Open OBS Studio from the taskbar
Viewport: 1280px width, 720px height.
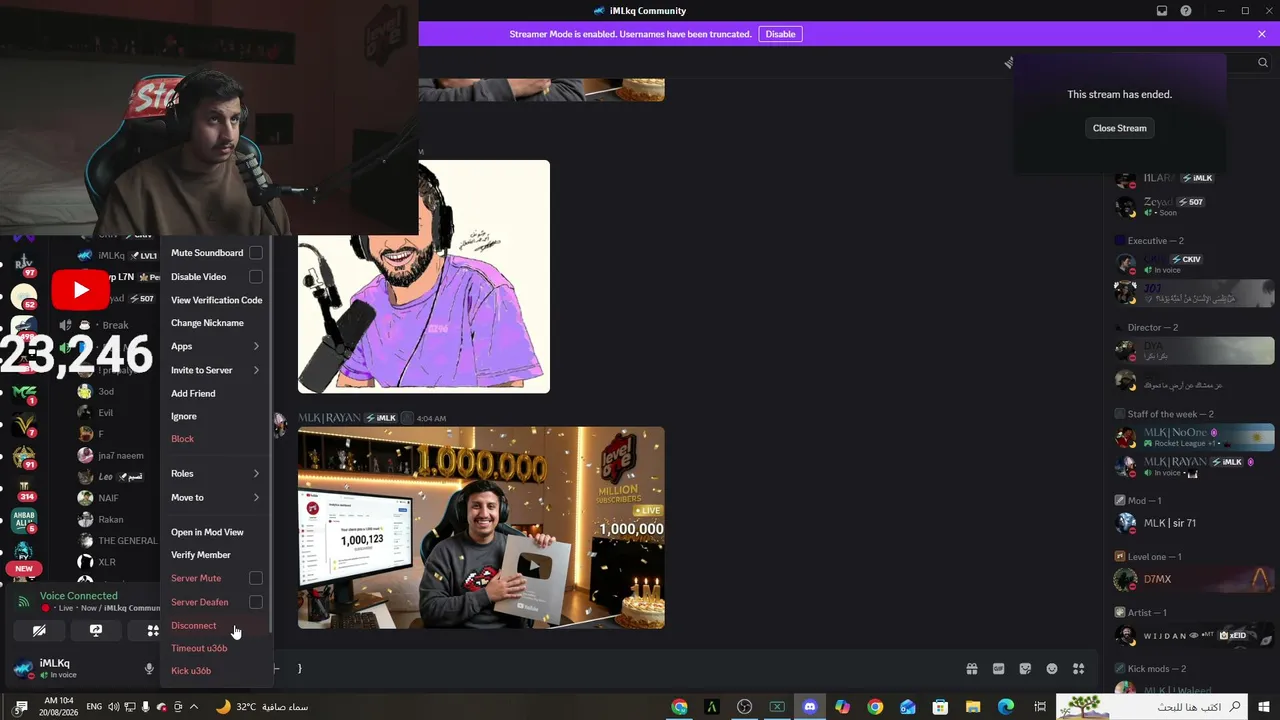pyautogui.click(x=744, y=707)
